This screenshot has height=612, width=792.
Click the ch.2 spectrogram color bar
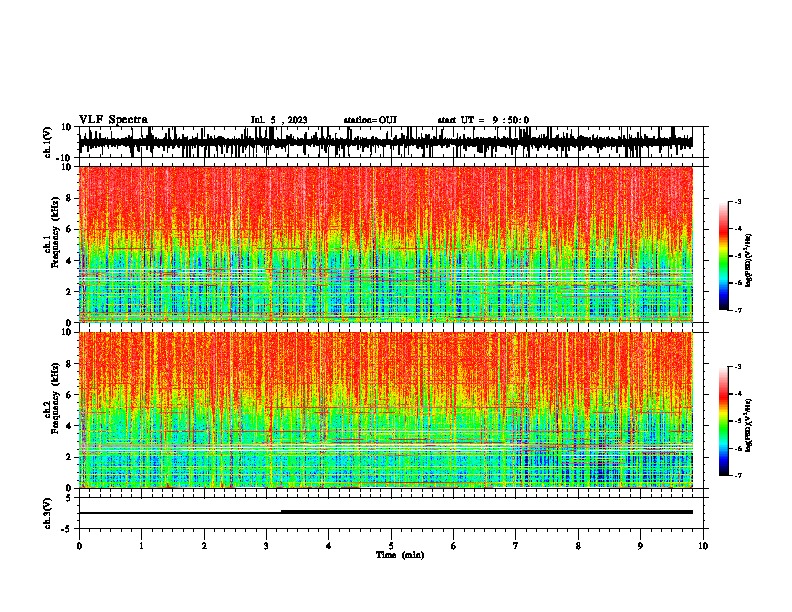coord(724,421)
